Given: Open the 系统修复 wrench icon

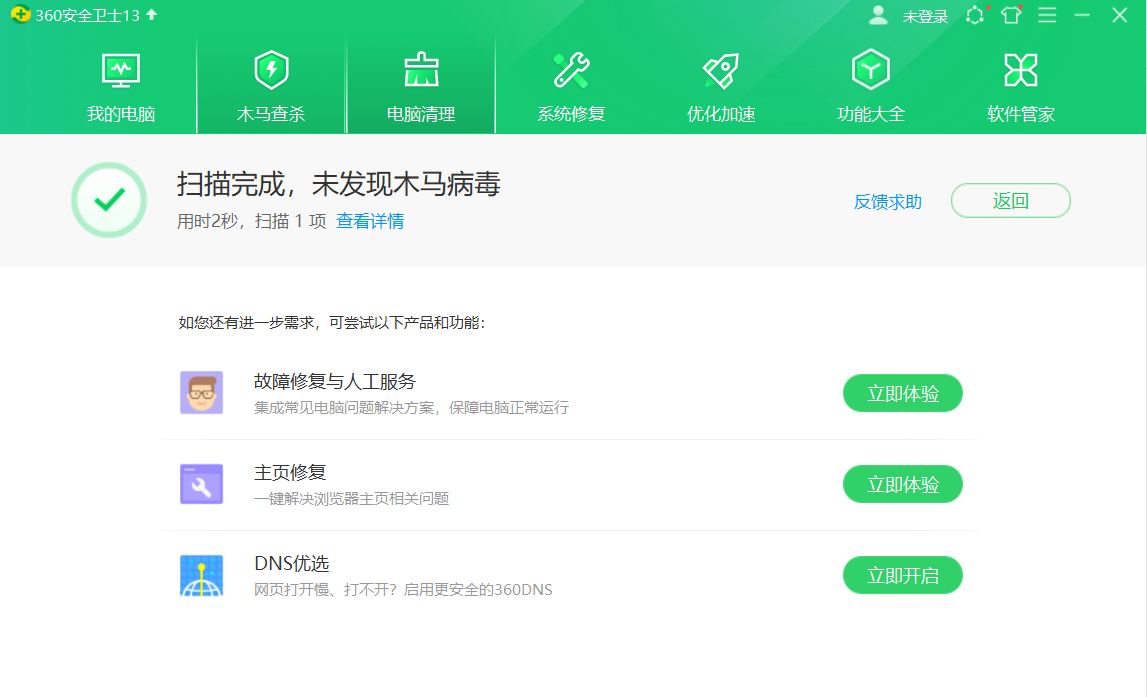Looking at the screenshot, I should [571, 70].
